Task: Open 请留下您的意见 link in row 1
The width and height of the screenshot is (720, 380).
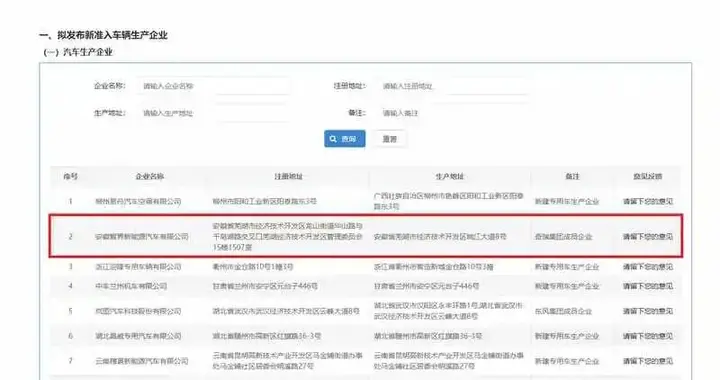Action: tap(648, 201)
